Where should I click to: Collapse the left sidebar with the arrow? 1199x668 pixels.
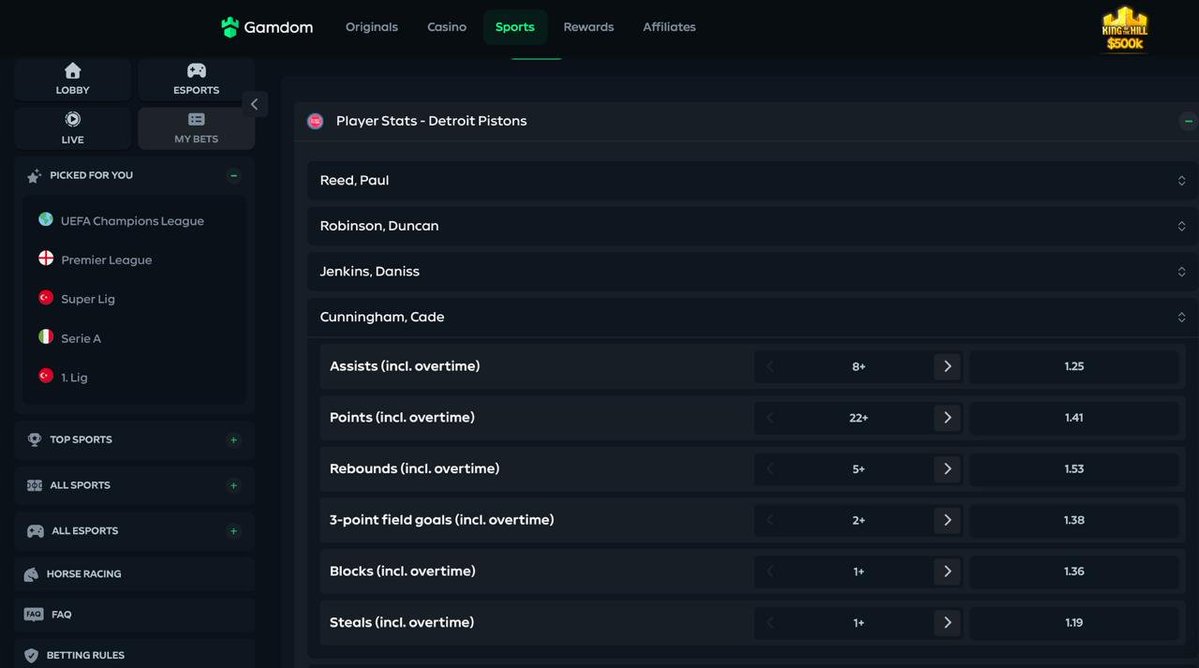pos(255,104)
